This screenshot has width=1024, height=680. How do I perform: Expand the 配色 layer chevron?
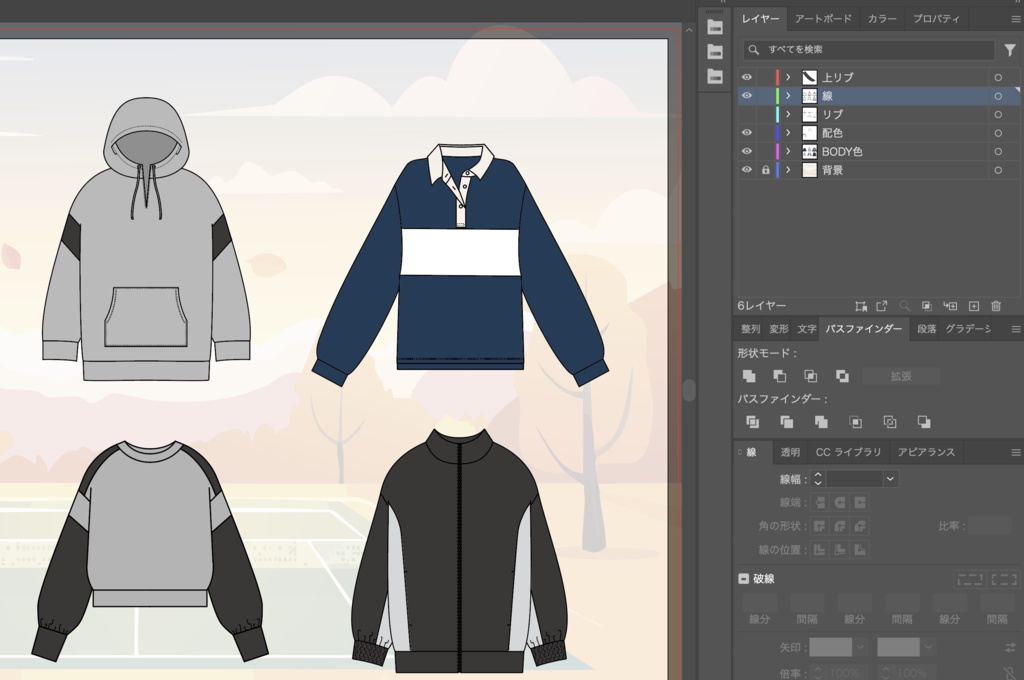coord(788,133)
